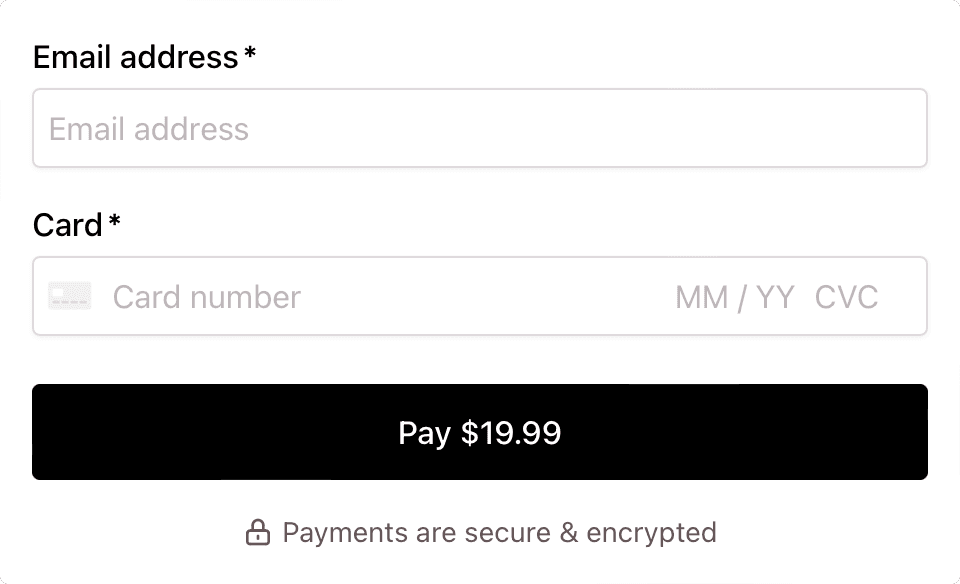Select the MM / YY expiry field

735,297
